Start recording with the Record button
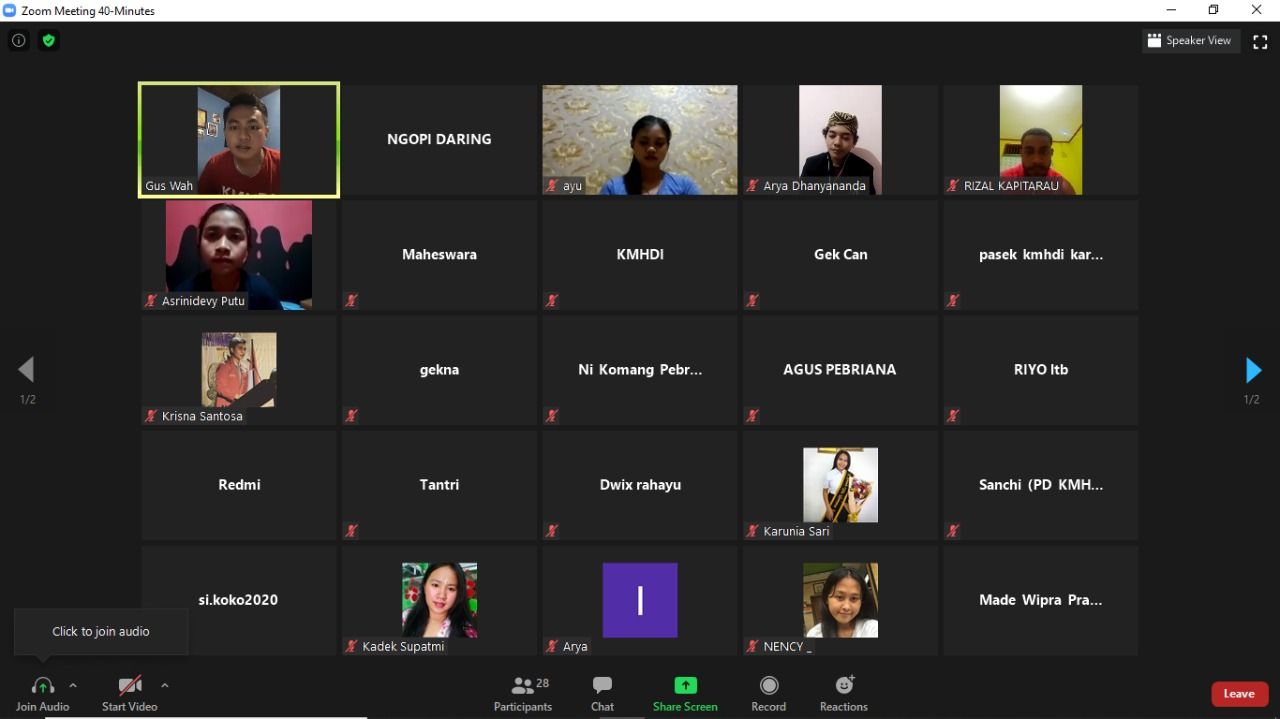Screen dimensions: 1280x719 click(768, 693)
